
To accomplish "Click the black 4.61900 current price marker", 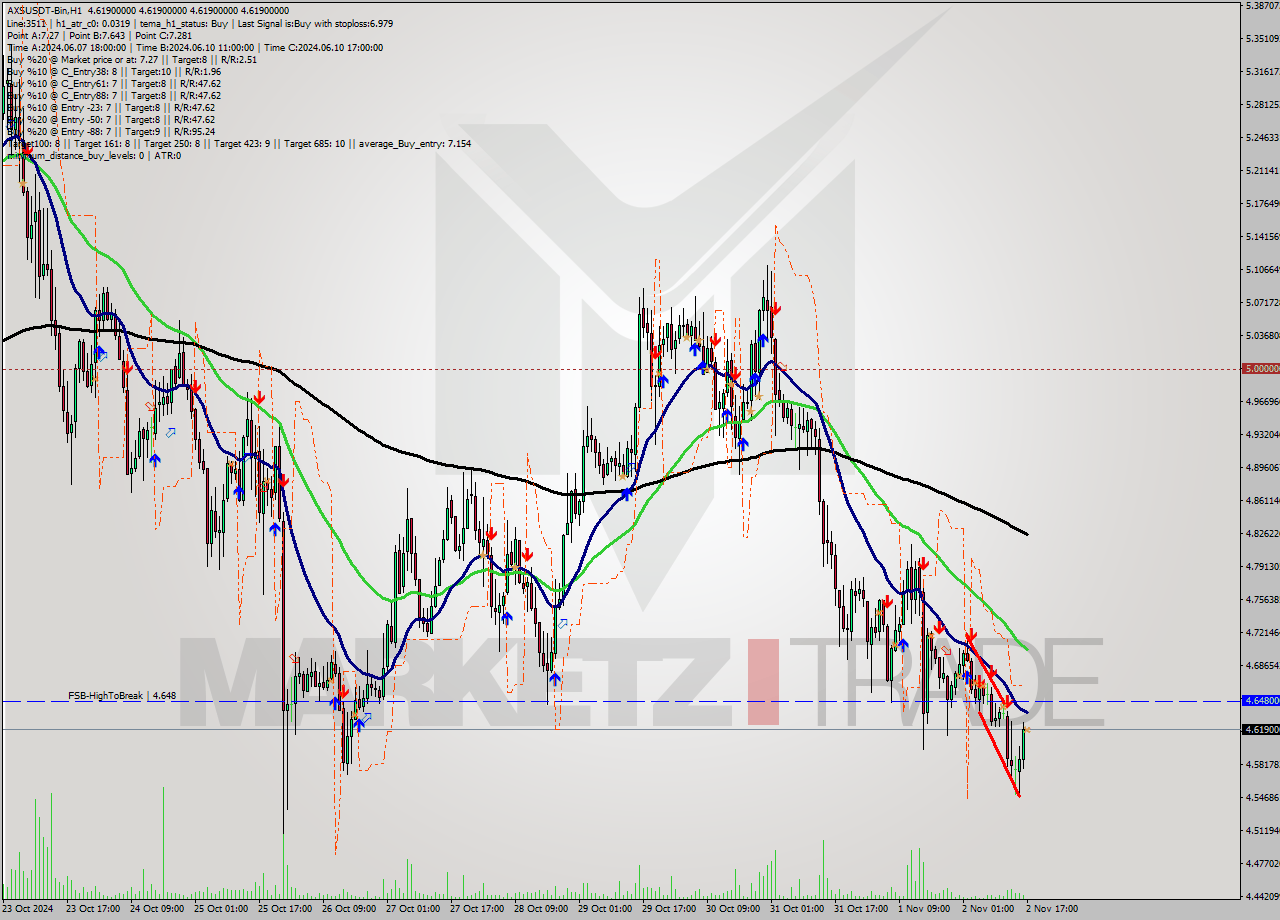I will (x=1260, y=730).
